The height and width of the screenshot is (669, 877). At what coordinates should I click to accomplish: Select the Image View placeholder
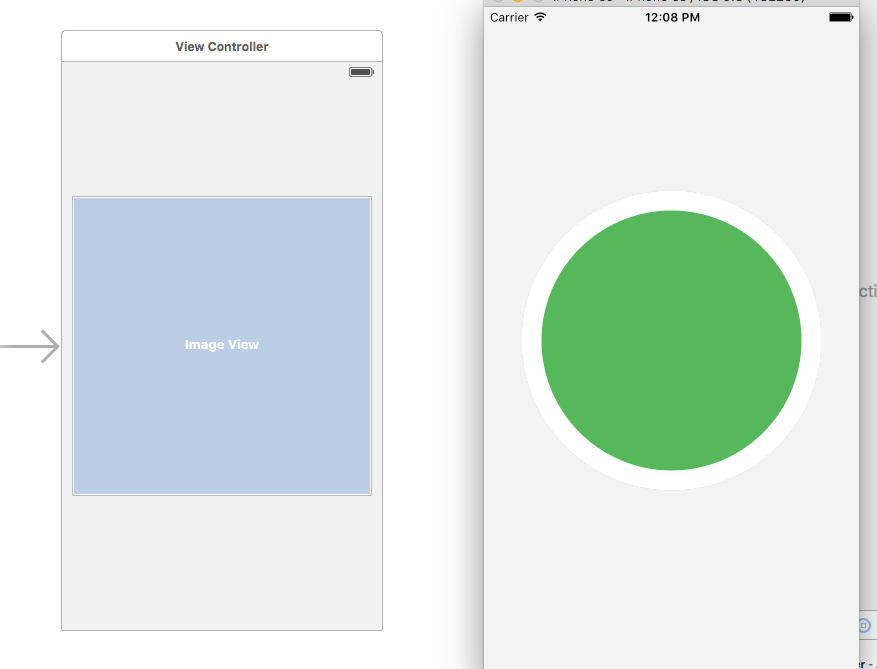click(221, 345)
